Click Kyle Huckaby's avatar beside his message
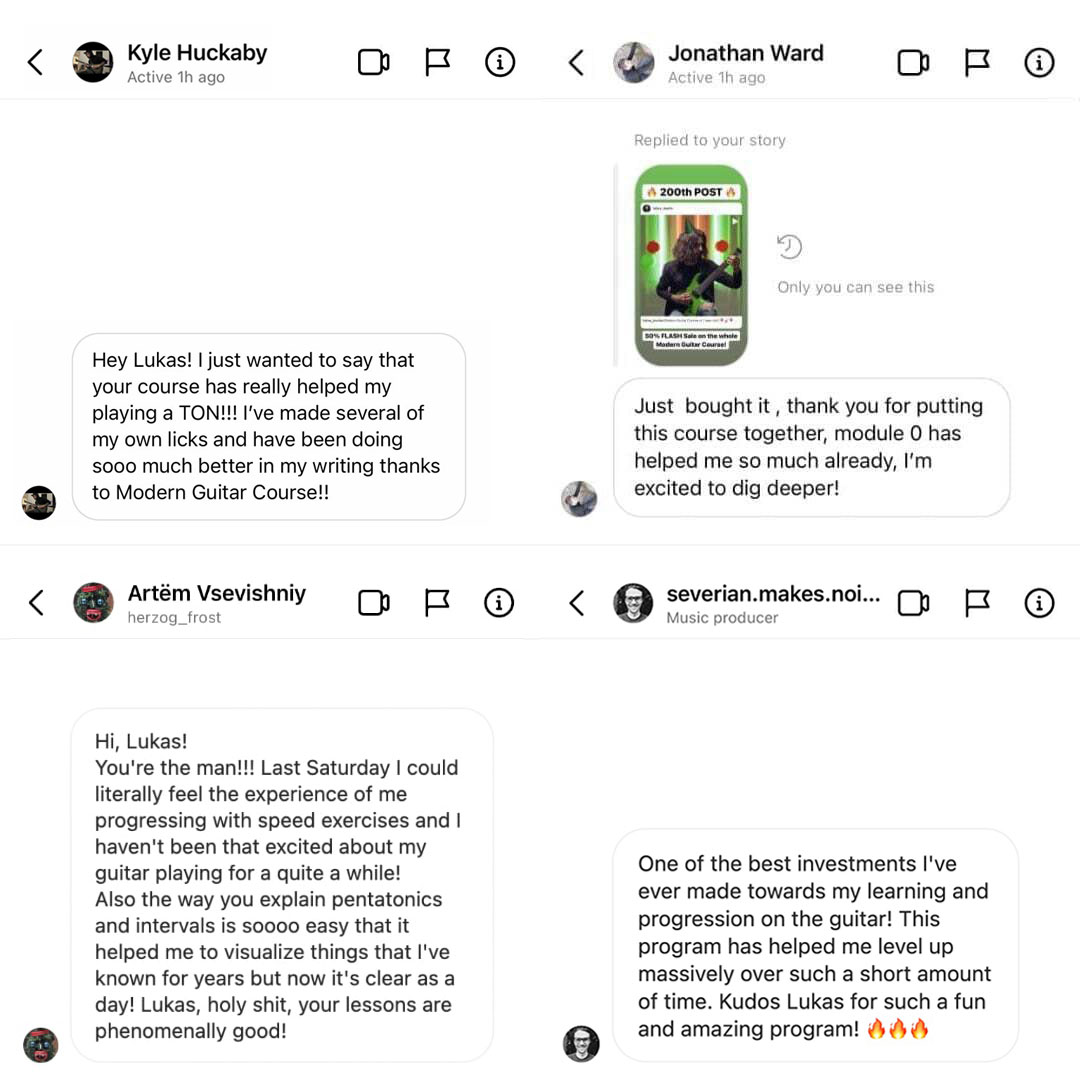Viewport: 1080px width, 1080px height. tap(39, 502)
